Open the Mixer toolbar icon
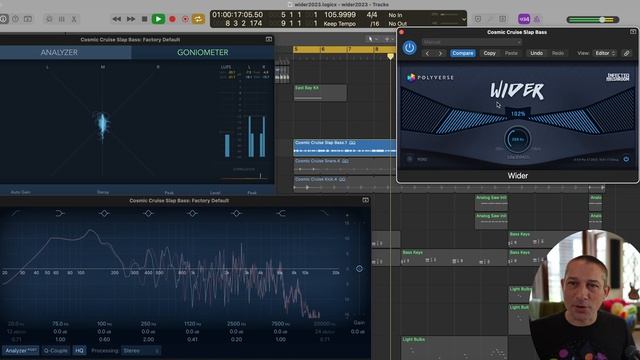The image size is (640, 360). (62, 19)
